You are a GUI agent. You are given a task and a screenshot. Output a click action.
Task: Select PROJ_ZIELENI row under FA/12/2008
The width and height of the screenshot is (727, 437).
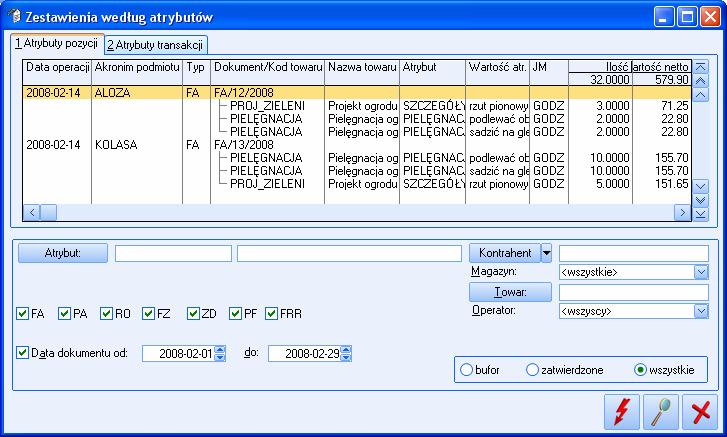click(x=357, y=106)
